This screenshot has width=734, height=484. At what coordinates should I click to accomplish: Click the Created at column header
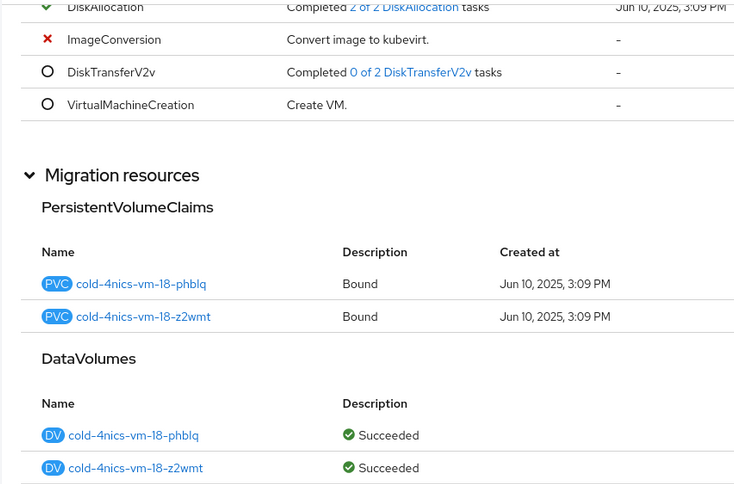coord(529,252)
